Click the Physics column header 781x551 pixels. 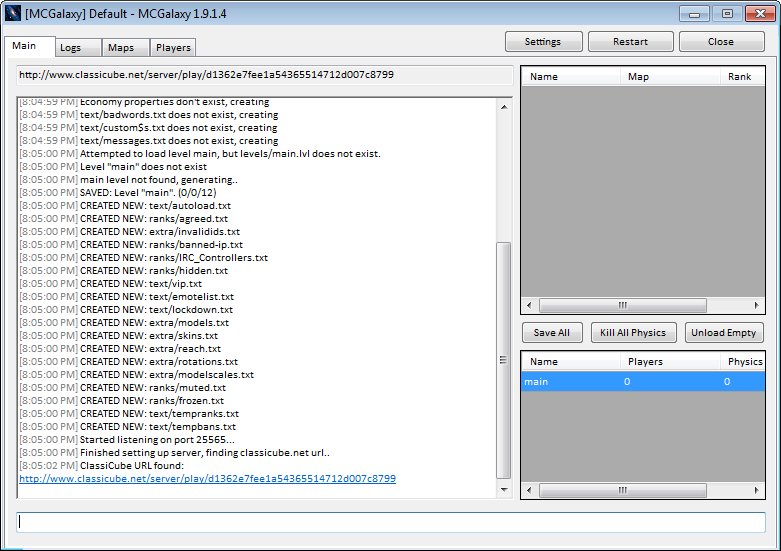point(743,362)
